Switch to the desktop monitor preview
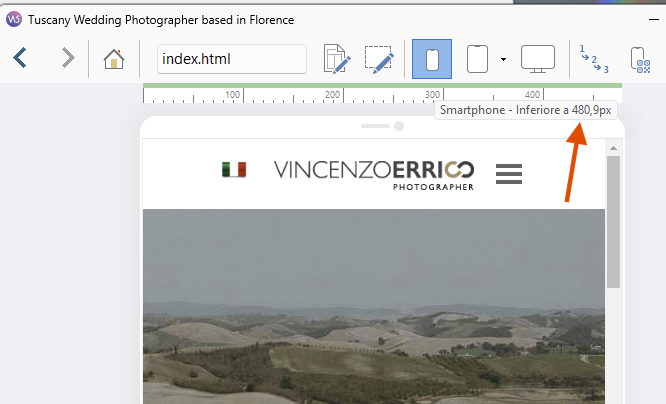The width and height of the screenshot is (666, 404). point(538,59)
